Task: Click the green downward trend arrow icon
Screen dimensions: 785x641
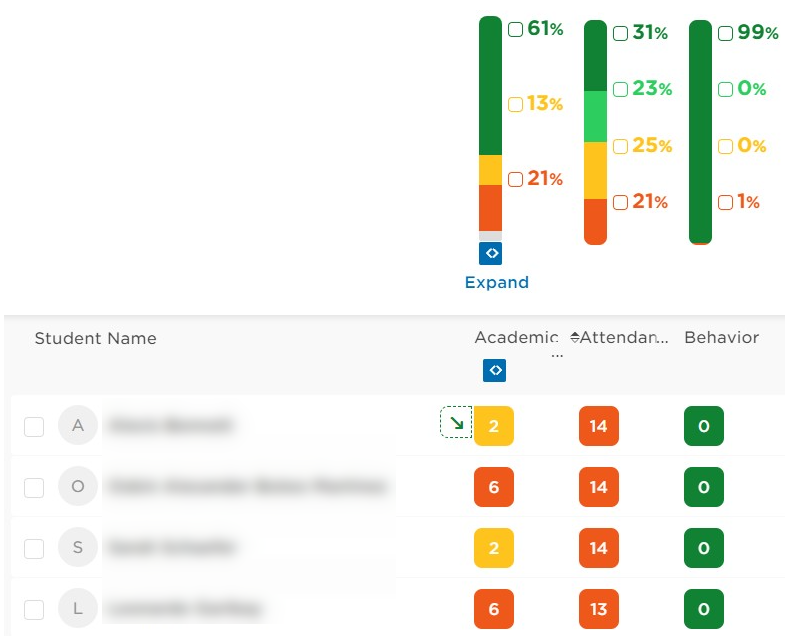Action: click(x=456, y=422)
